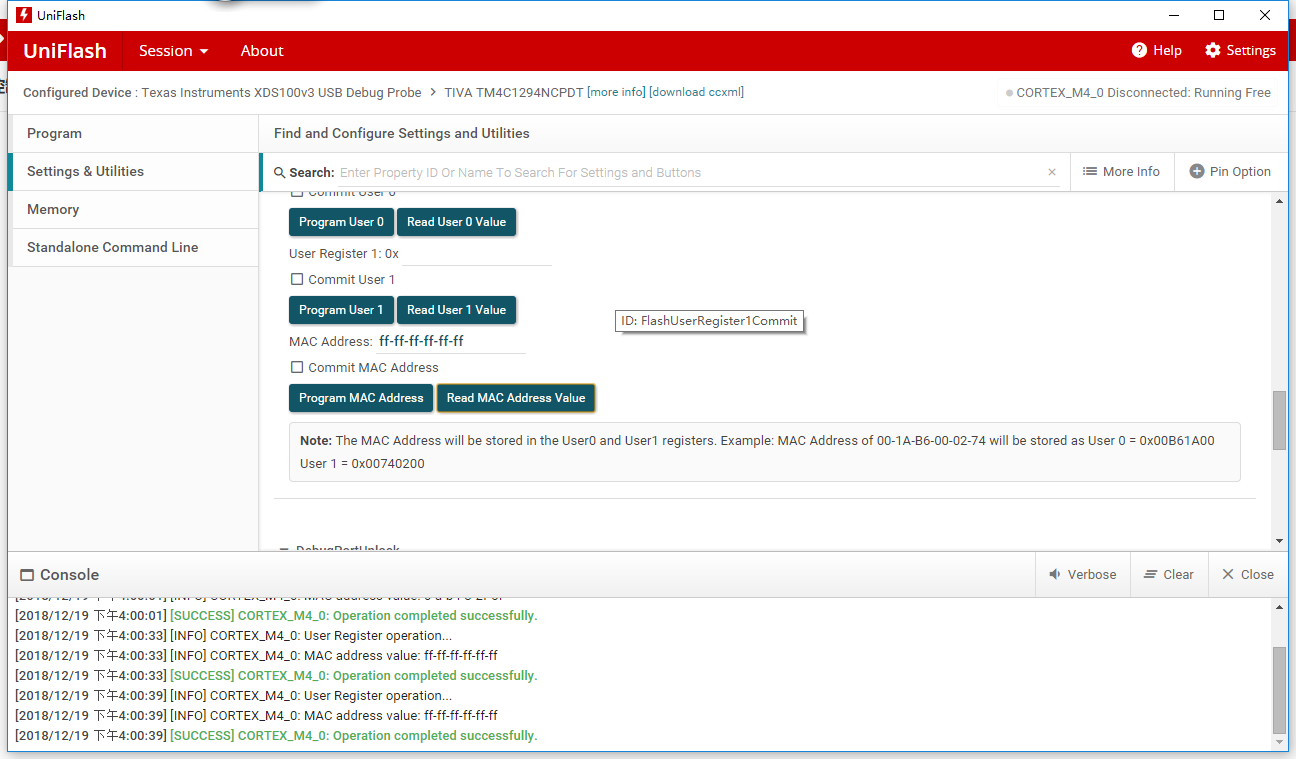Clear the search field with the X icon

(1052, 172)
